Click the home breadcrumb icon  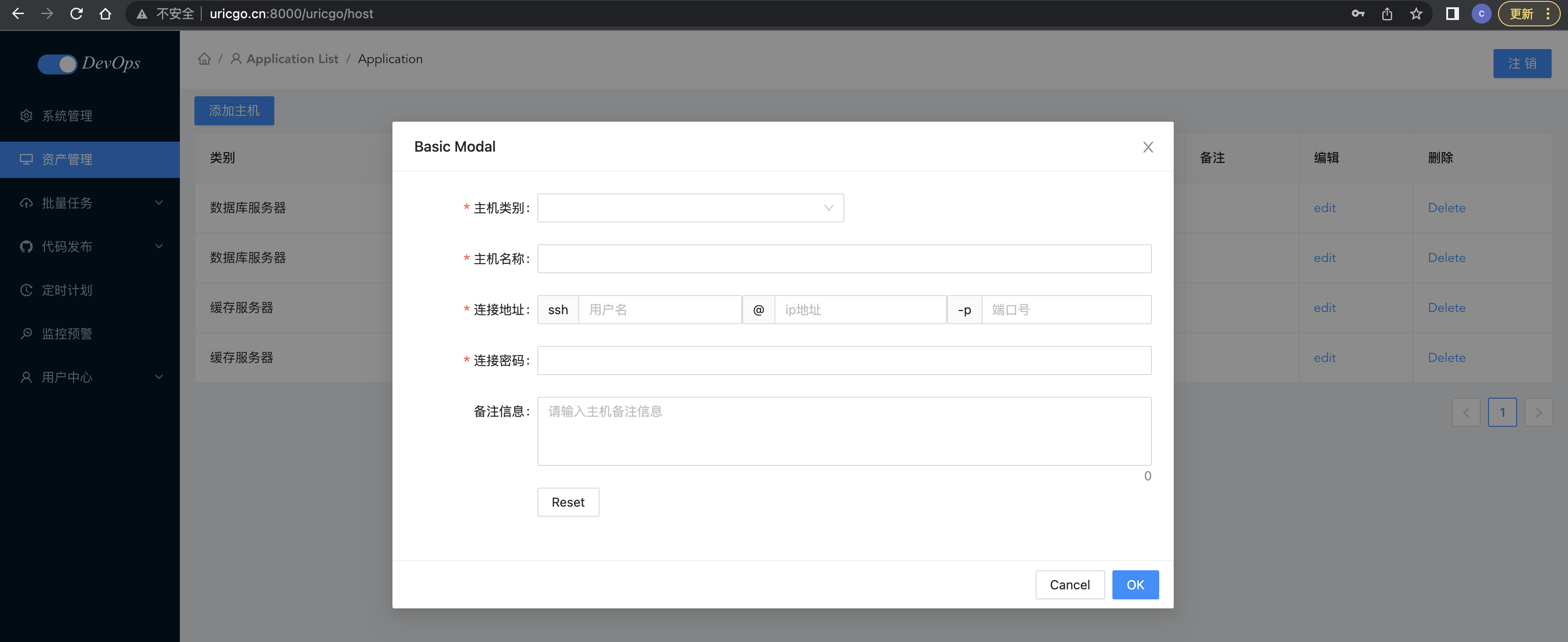click(204, 59)
